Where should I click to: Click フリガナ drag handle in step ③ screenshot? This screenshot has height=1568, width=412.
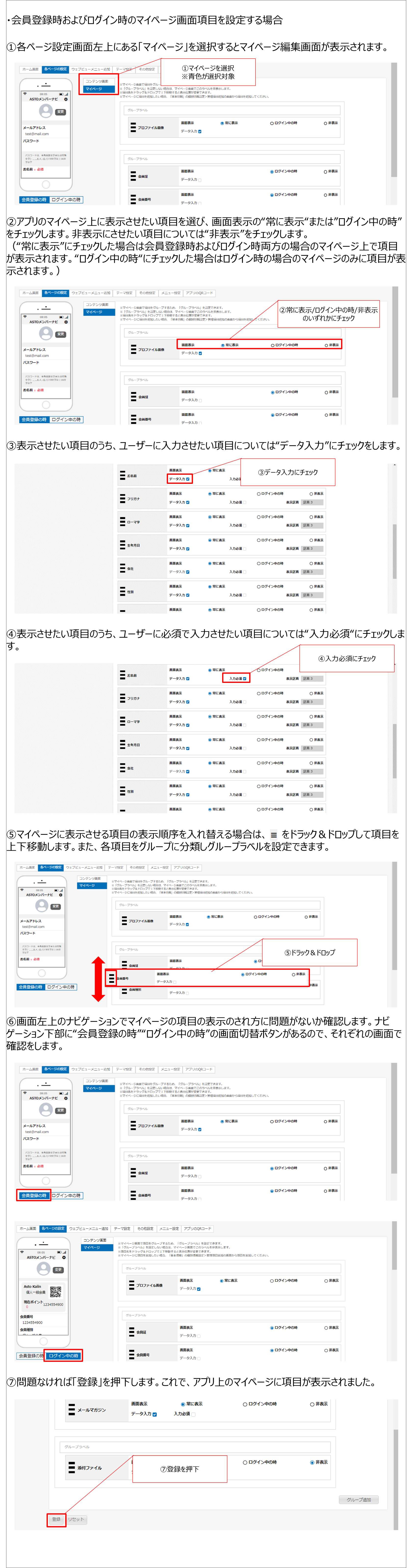(122, 499)
